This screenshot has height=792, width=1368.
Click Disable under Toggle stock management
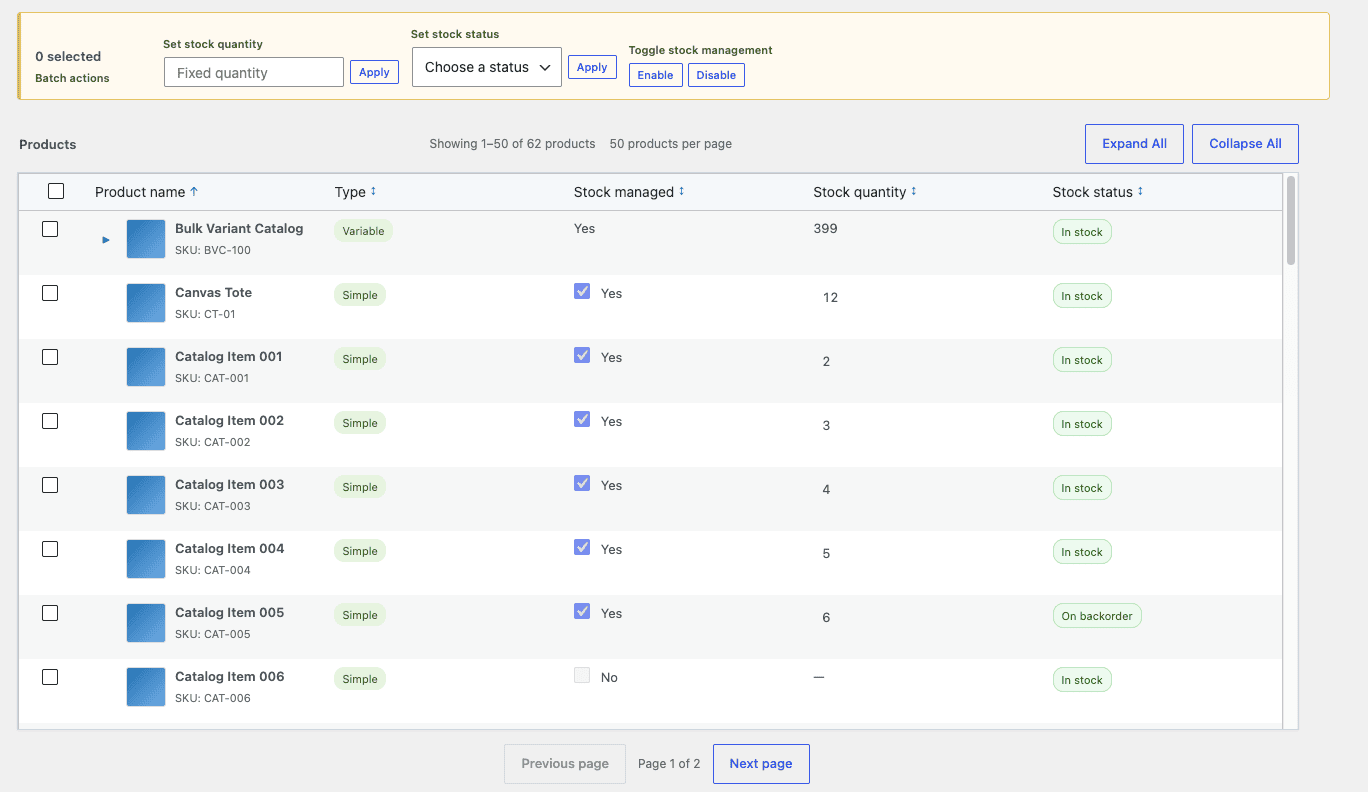coord(716,75)
